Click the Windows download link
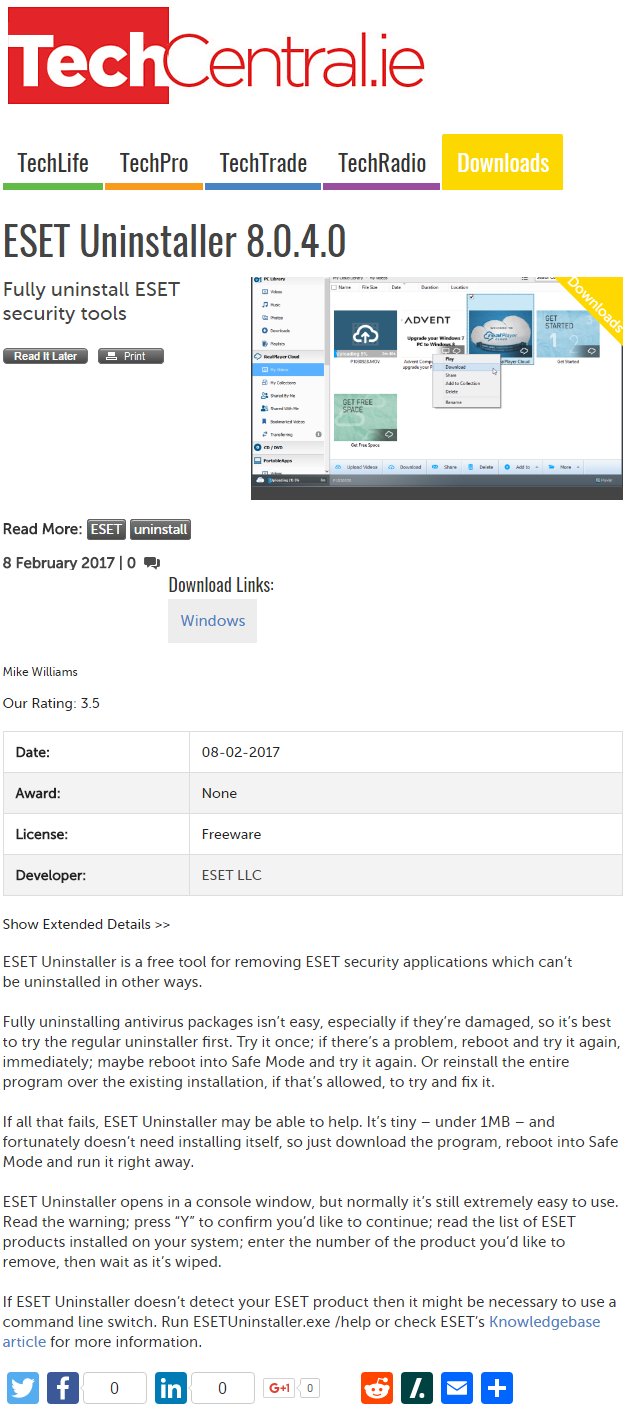 212,620
